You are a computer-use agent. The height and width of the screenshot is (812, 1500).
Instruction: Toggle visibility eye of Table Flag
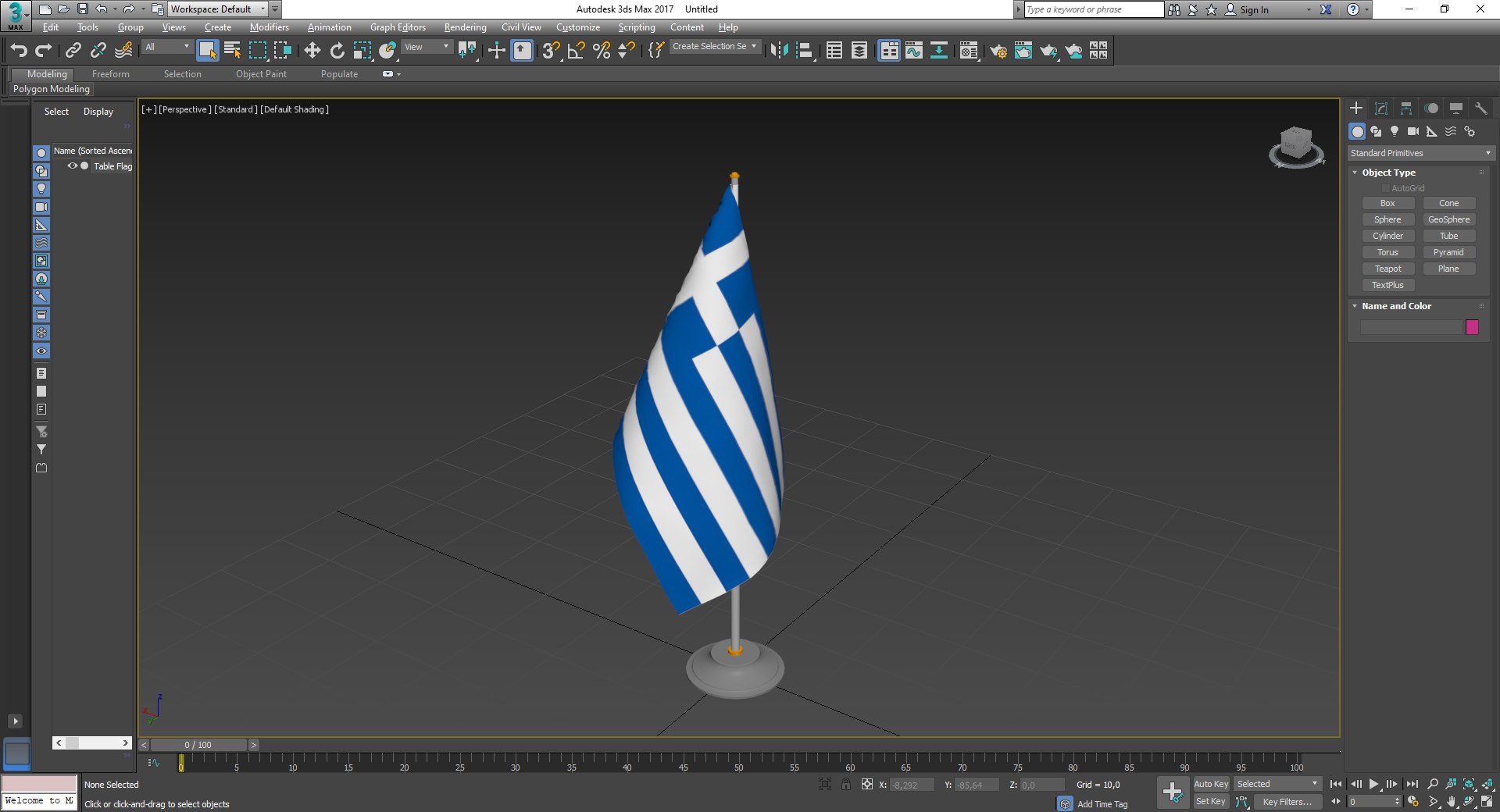[x=72, y=166]
